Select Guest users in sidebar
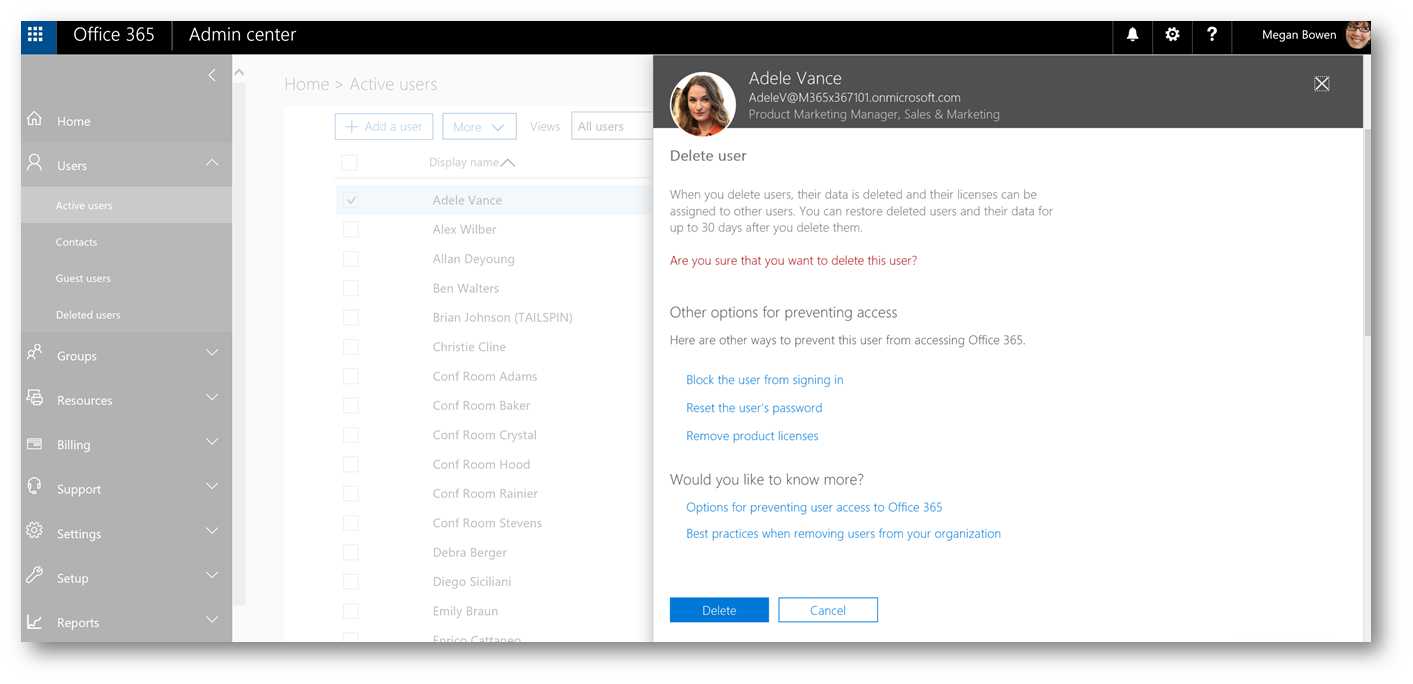The height and width of the screenshot is (684, 1413). [x=126, y=278]
